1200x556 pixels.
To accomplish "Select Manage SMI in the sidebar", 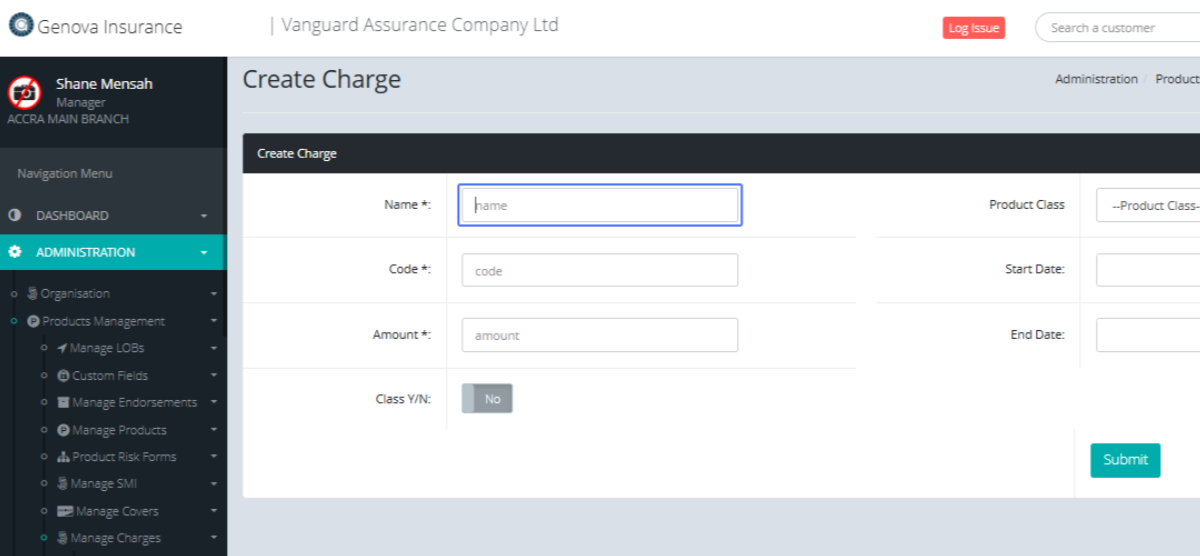I will click(104, 484).
